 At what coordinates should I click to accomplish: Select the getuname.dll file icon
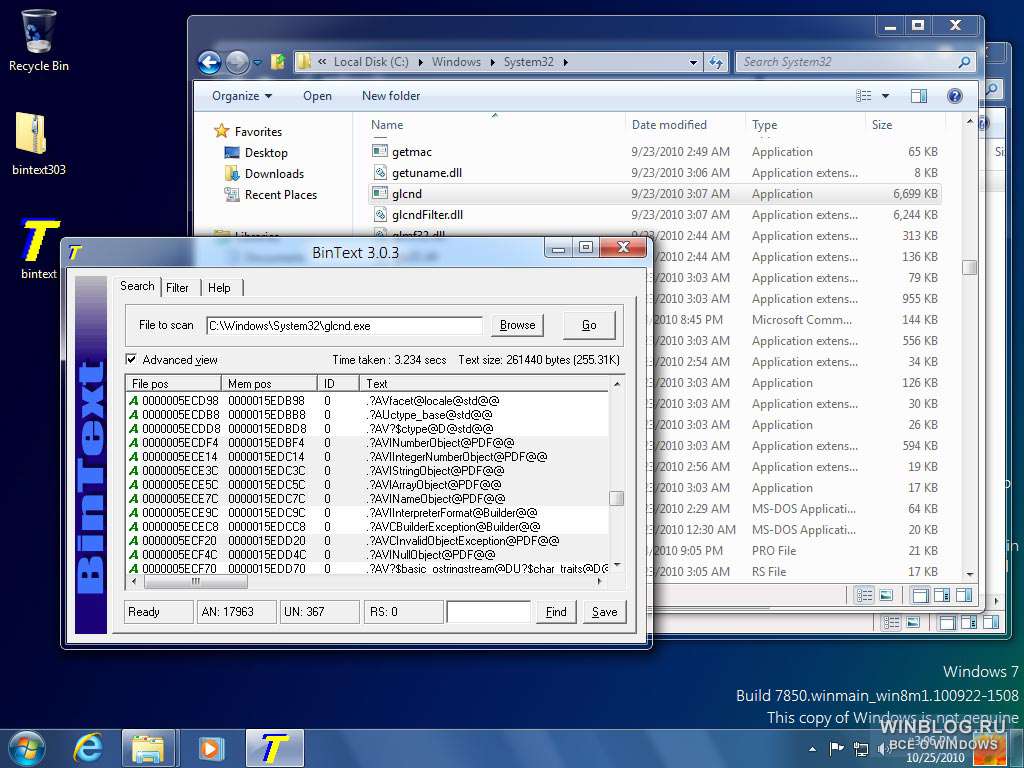tap(380, 172)
